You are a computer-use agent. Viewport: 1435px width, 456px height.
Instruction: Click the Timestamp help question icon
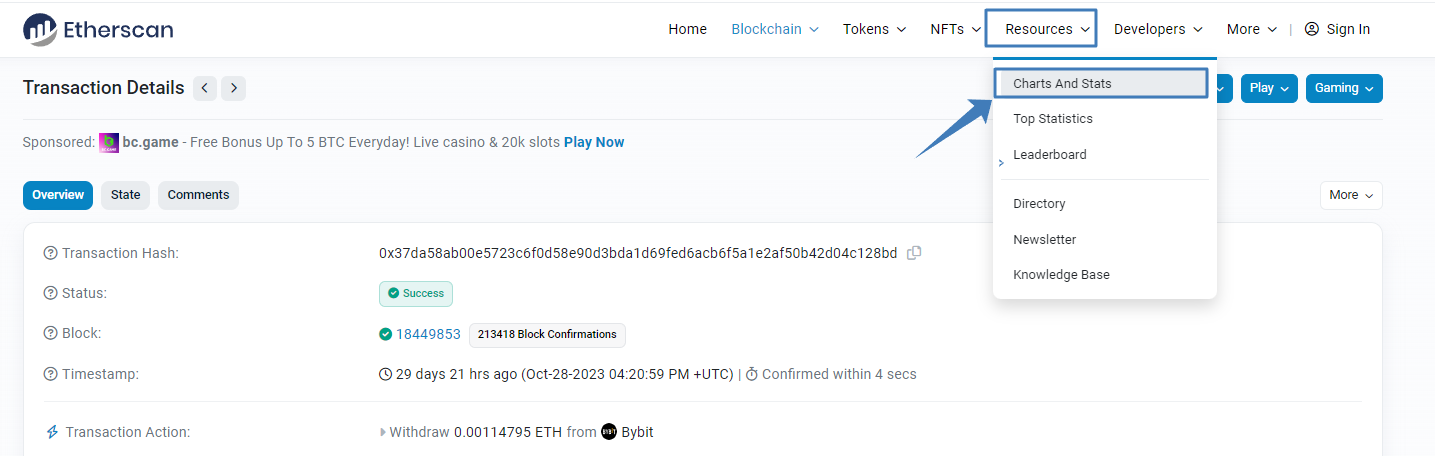(50, 374)
